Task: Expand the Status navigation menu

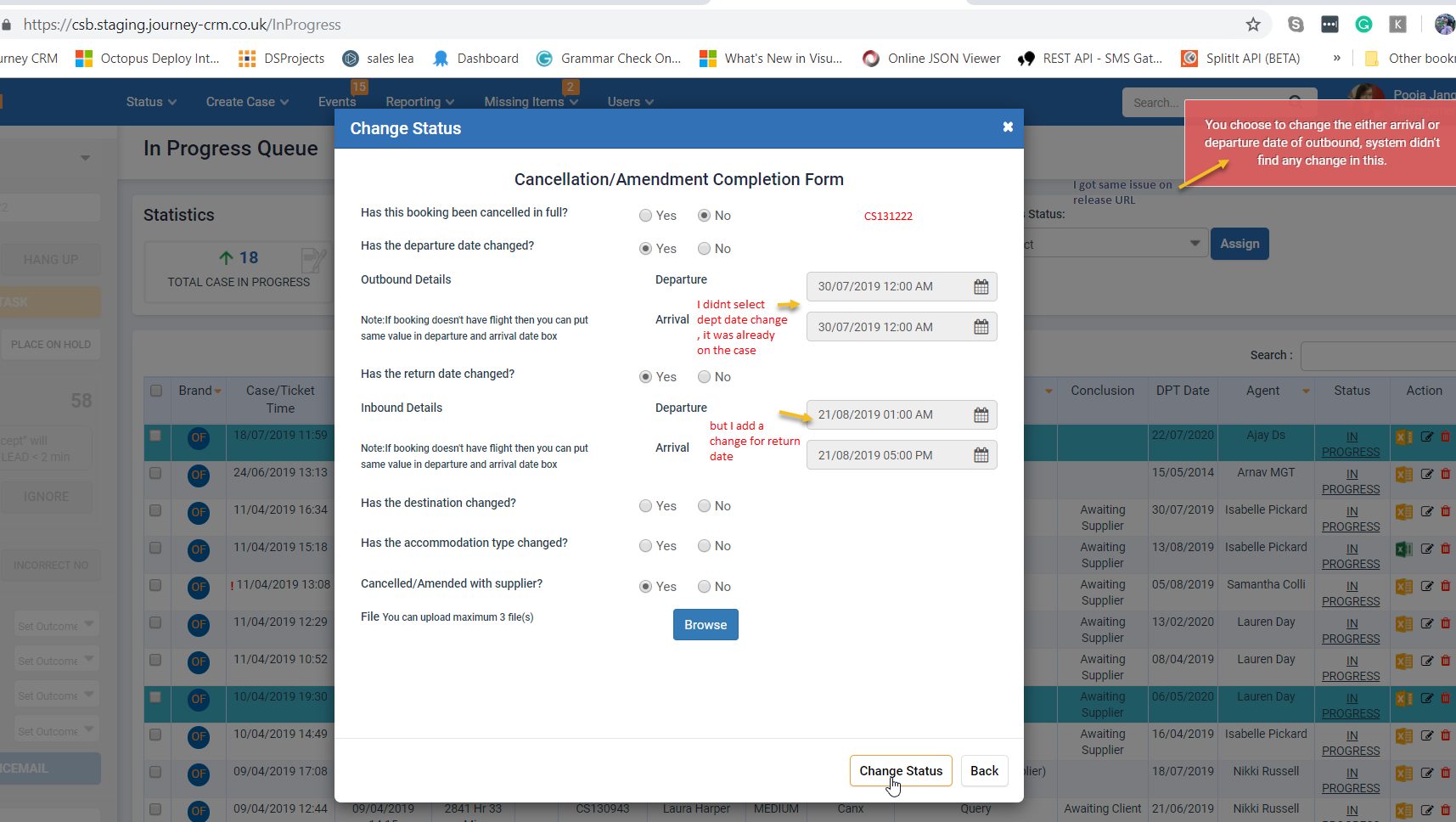Action: coord(151,102)
